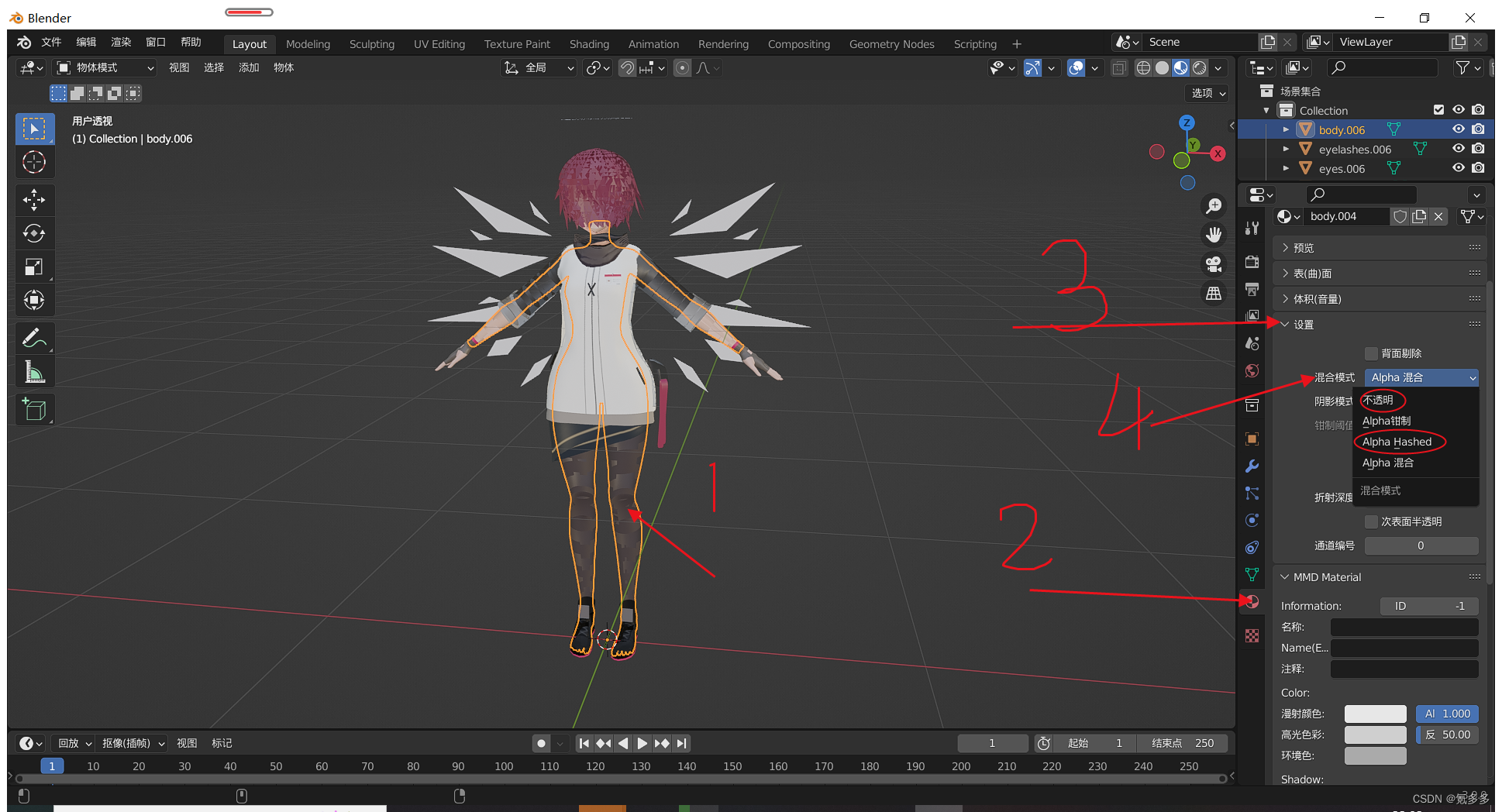Image resolution: width=1502 pixels, height=812 pixels.
Task: Toggle camera view icon
Action: (x=1214, y=264)
